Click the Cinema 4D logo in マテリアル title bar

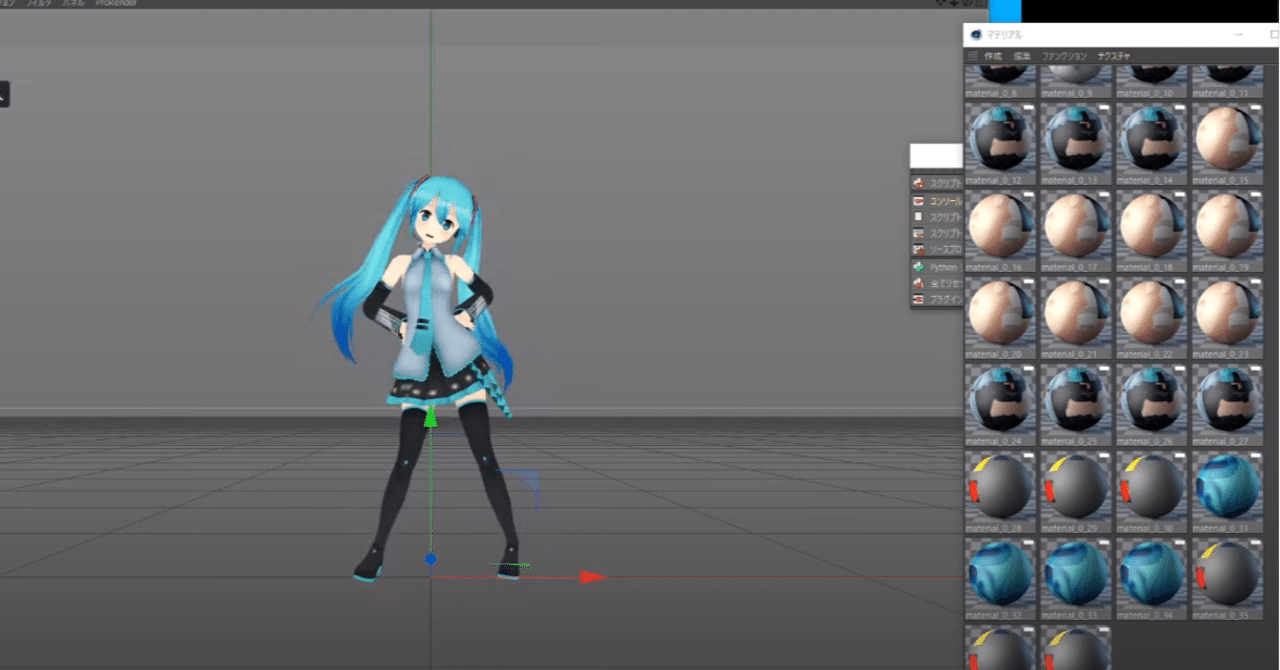tap(976, 34)
